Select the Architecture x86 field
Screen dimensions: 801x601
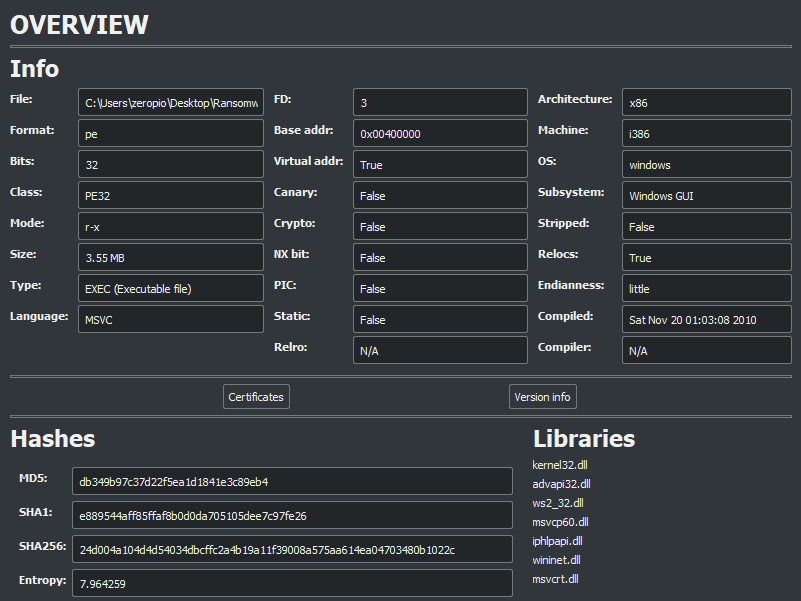click(706, 102)
